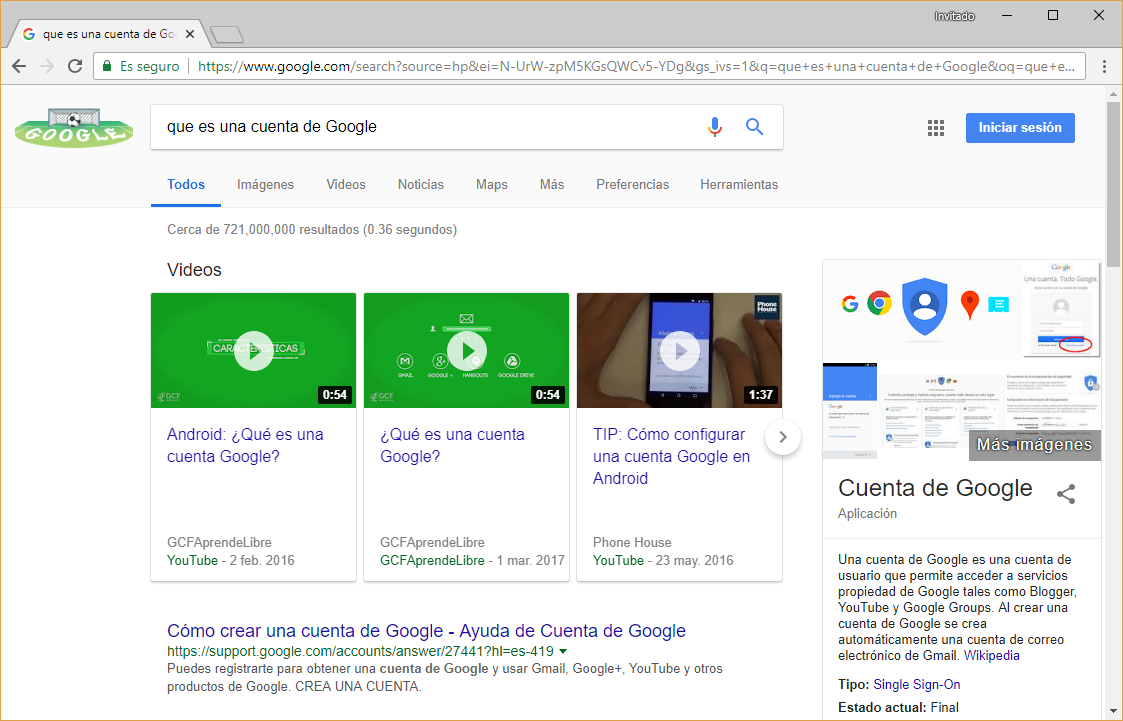The height and width of the screenshot is (721, 1123).
Task: Click Más imágenes in knowledge panel
Action: tap(1034, 445)
